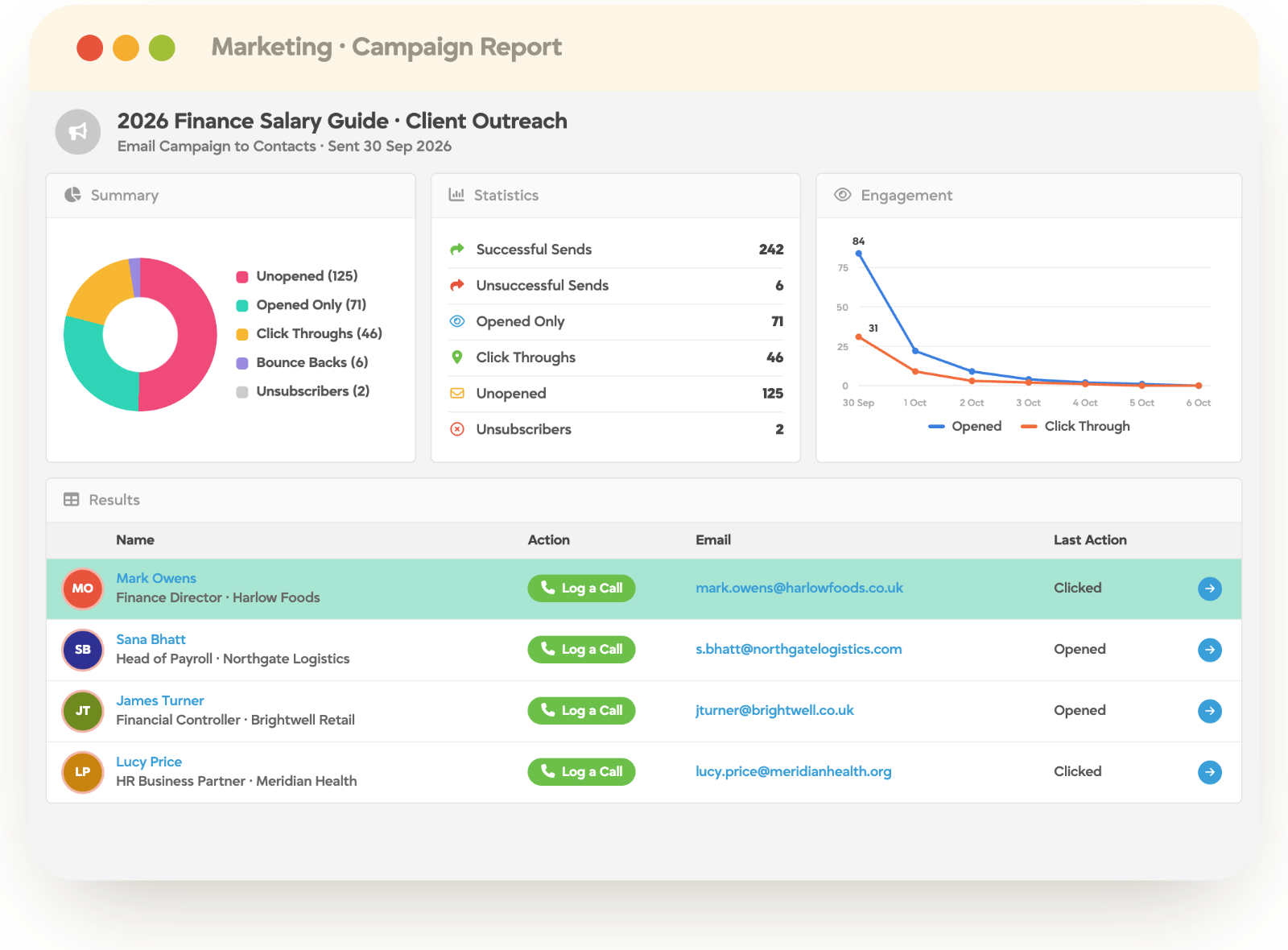Click the Name column header
The width and height of the screenshot is (1288, 950).
pos(135,540)
